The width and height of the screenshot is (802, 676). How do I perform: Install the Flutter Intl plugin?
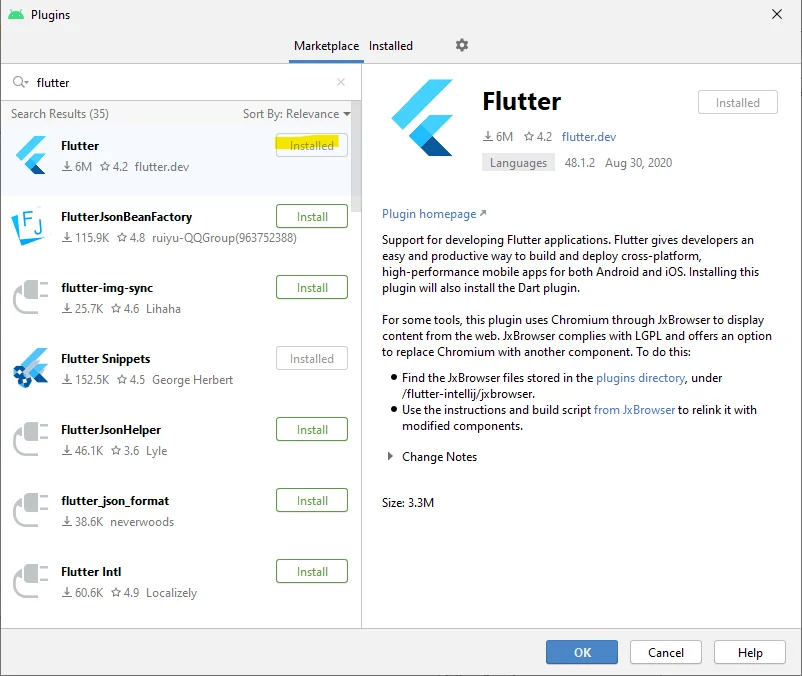[x=312, y=571]
